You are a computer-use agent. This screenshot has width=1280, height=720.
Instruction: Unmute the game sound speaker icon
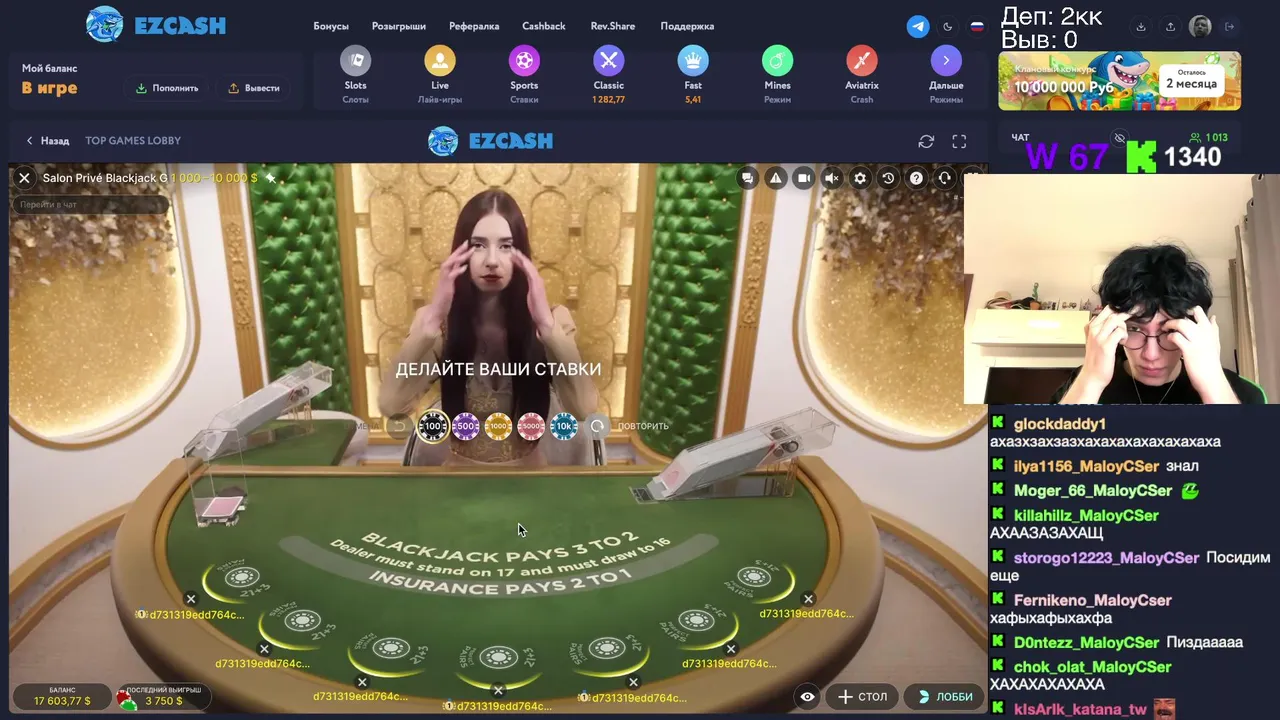tap(831, 178)
